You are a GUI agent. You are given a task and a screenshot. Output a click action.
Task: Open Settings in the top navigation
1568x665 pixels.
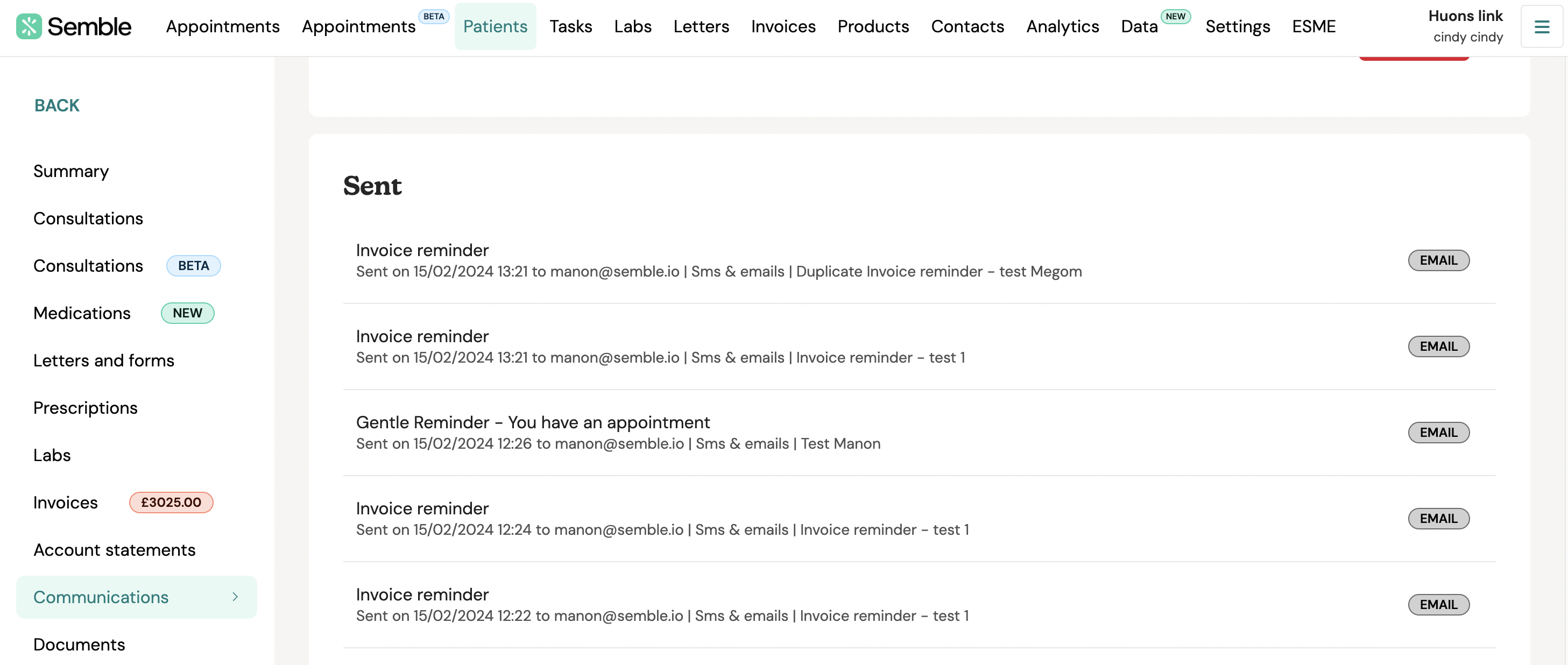(x=1238, y=26)
